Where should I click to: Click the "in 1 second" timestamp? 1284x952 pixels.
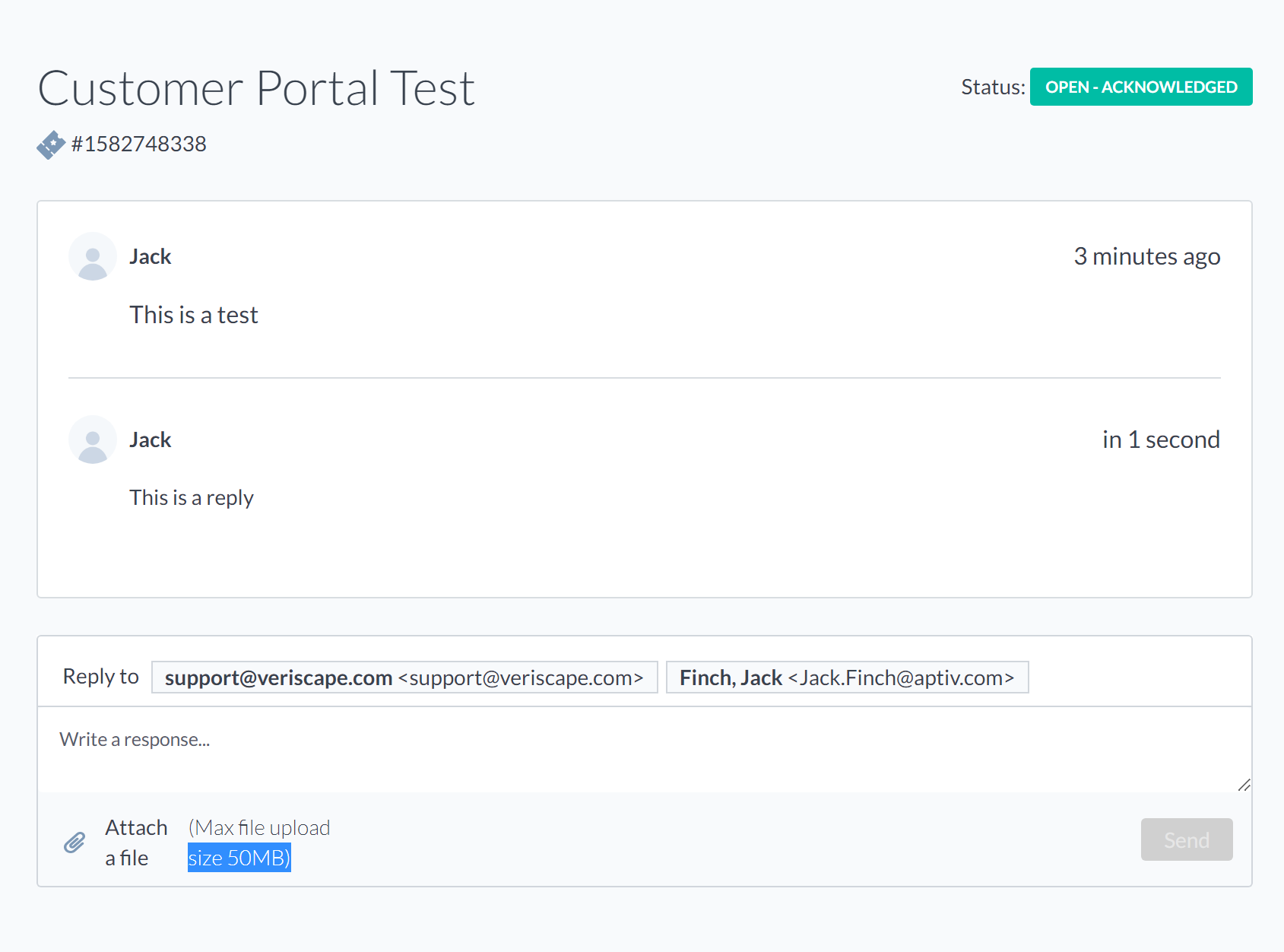point(1161,440)
